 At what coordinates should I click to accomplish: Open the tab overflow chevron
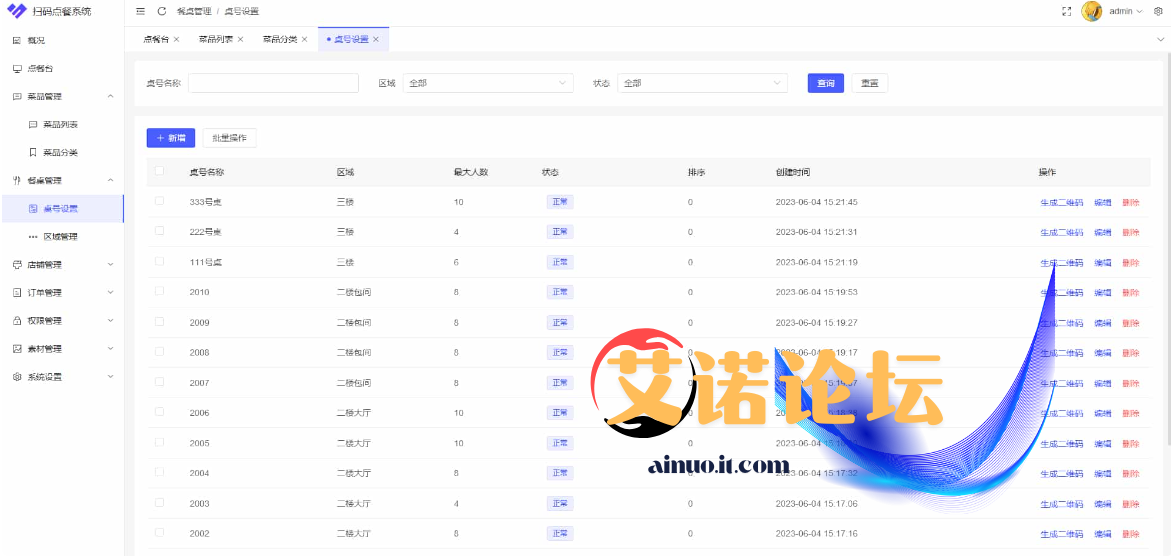click(x=1160, y=39)
